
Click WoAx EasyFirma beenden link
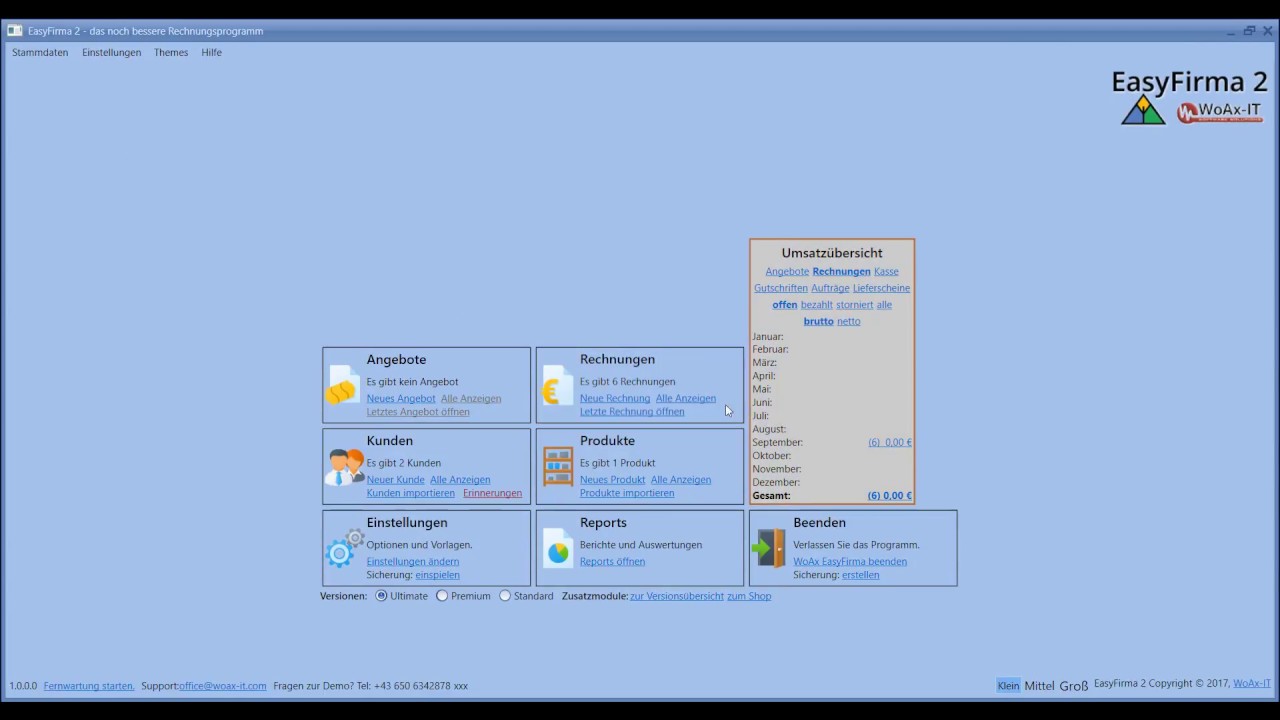tap(850, 562)
